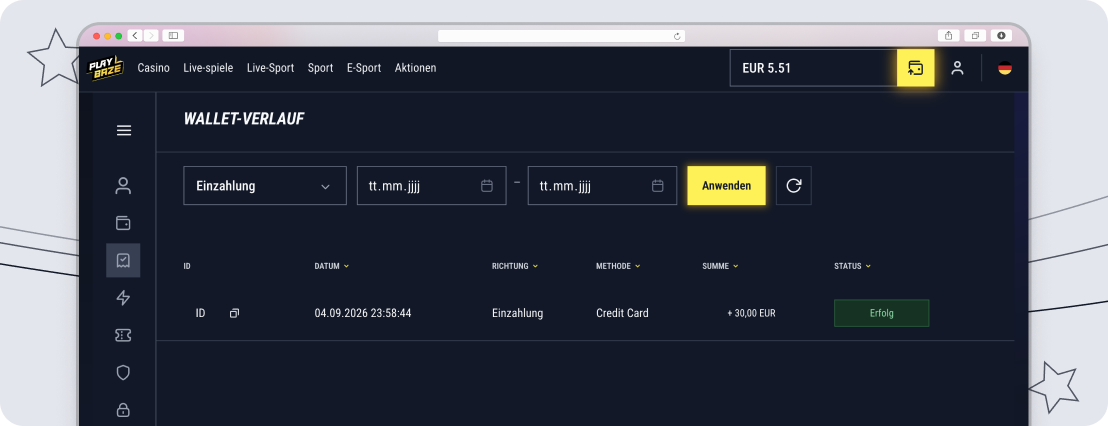Click the PlayBaze logo

coord(105,68)
